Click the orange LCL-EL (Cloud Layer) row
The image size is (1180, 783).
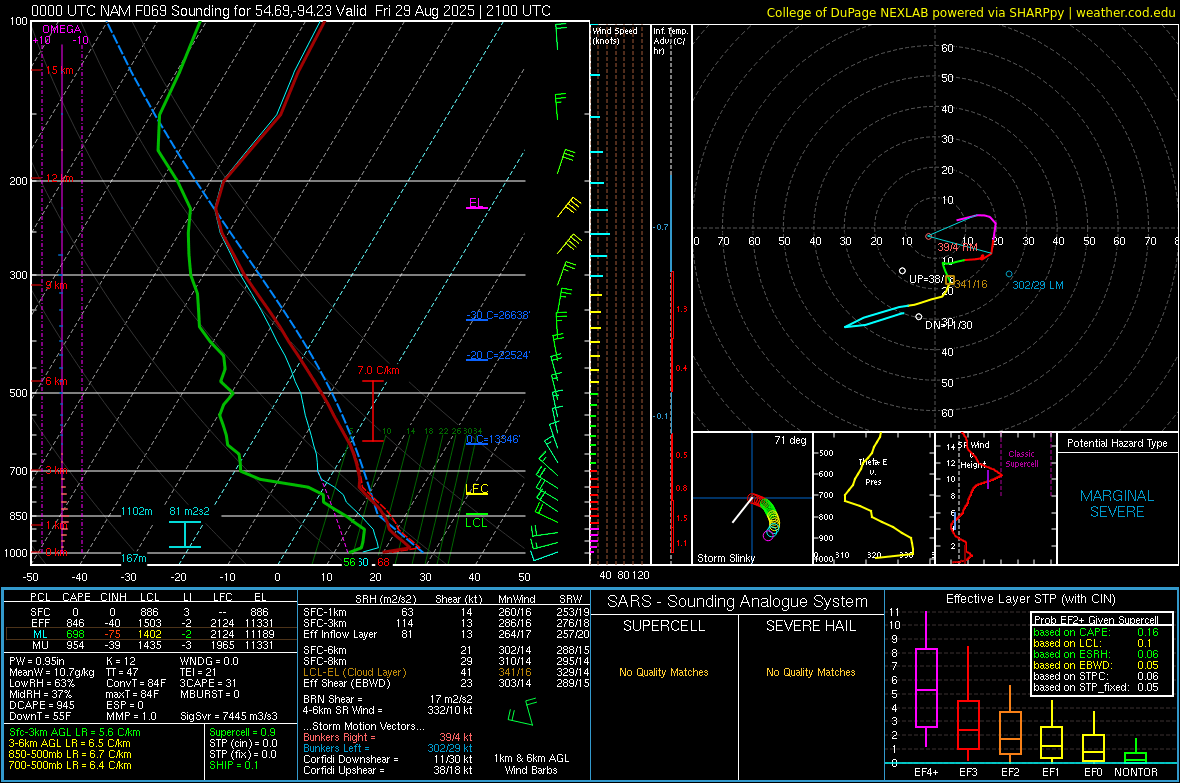446,672
